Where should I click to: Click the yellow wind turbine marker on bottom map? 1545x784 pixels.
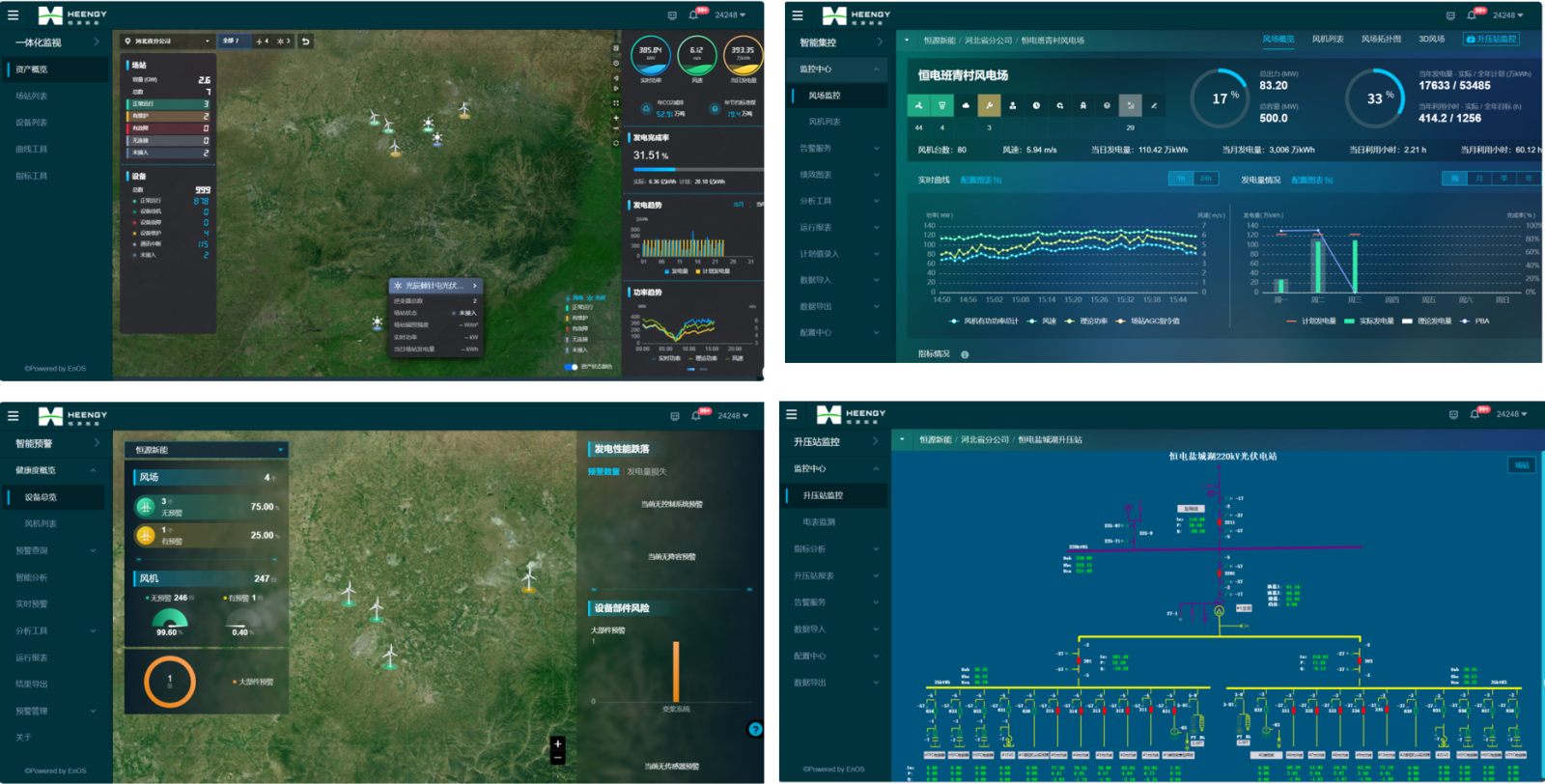(529, 577)
